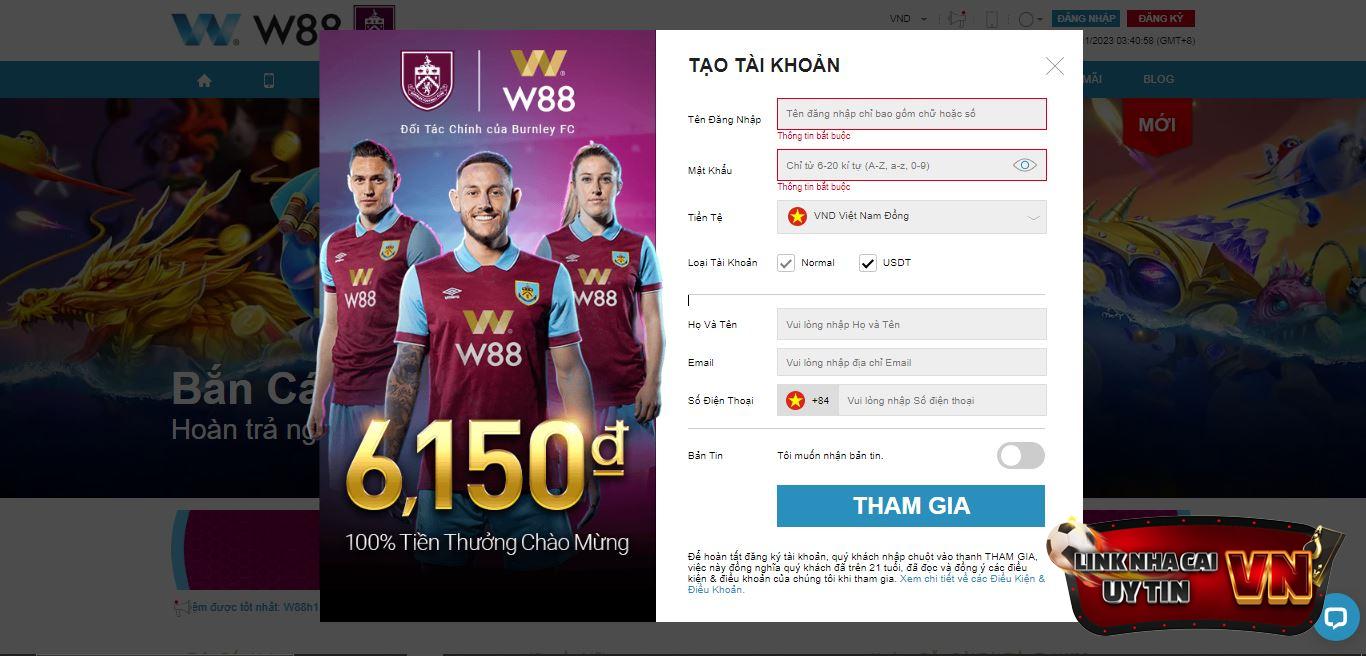Expand the Tiền Tệ VND currency dropdown
The height and width of the screenshot is (656, 1366).
coord(912,217)
